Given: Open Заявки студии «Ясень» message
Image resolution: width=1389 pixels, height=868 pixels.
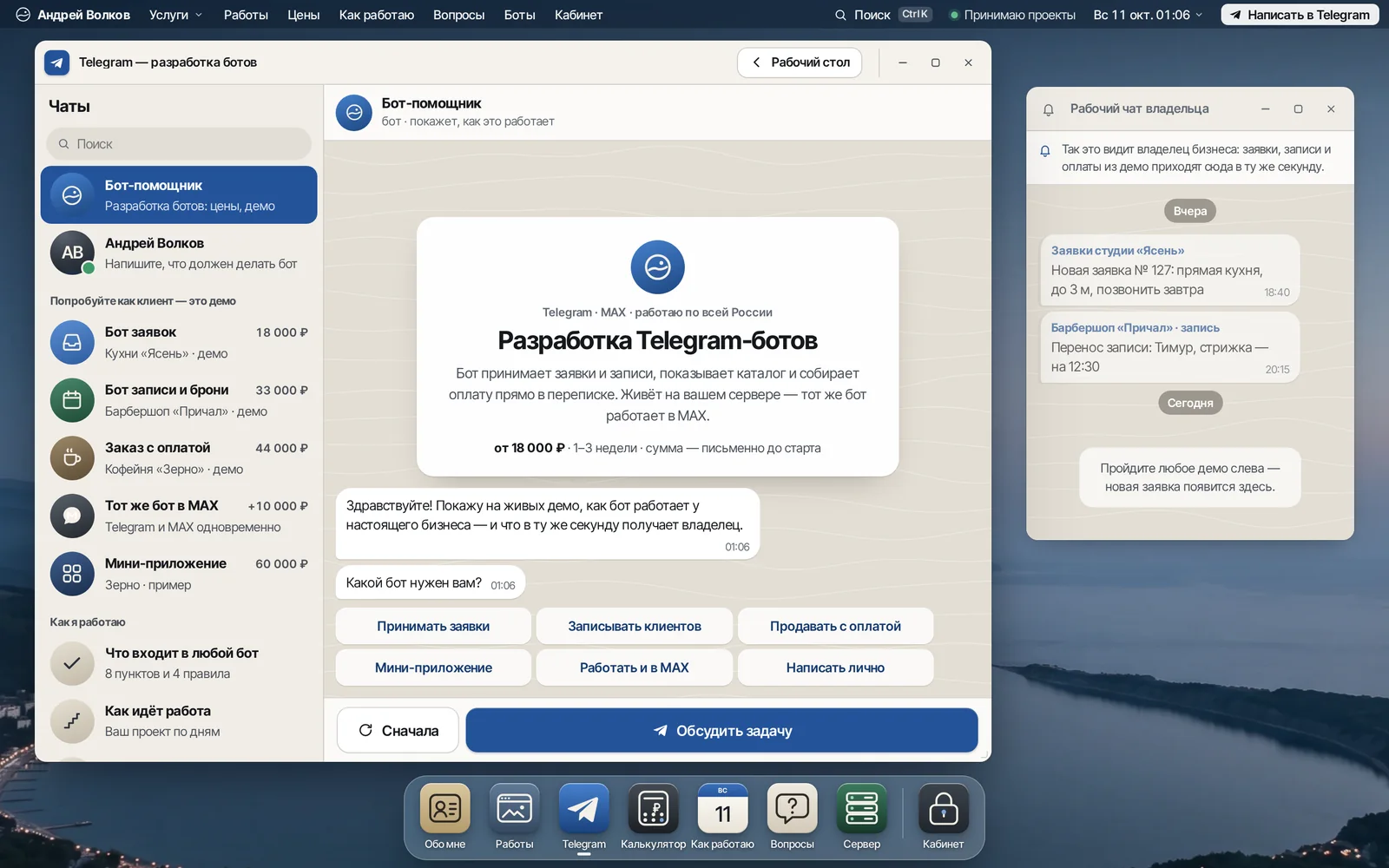Looking at the screenshot, I should click(x=1169, y=270).
